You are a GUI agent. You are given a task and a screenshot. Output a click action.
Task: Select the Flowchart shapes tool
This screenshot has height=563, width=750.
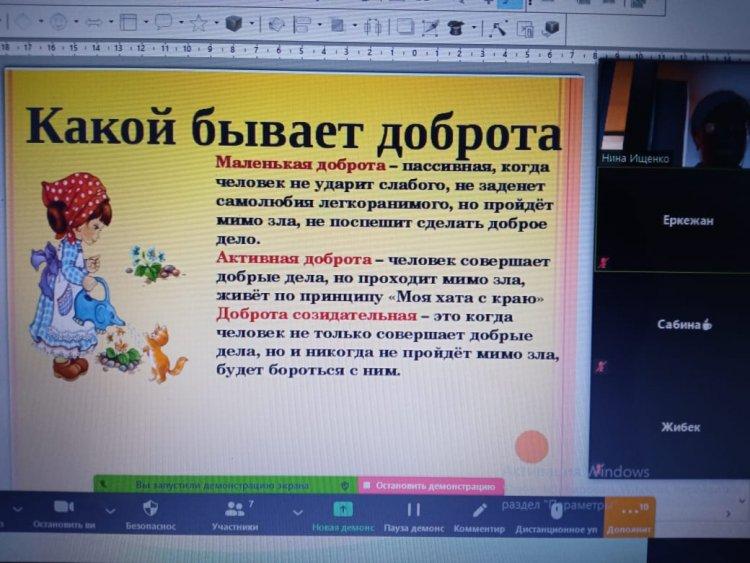pos(128,22)
